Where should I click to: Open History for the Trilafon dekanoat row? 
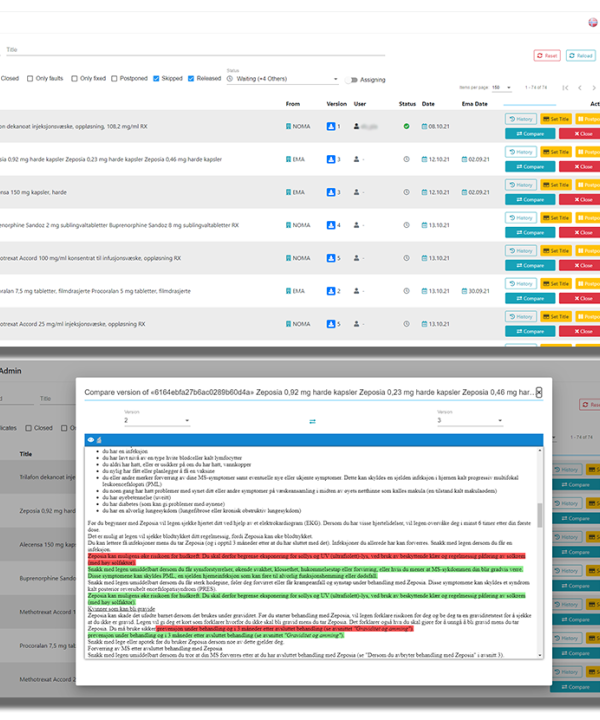pyautogui.click(x=521, y=119)
